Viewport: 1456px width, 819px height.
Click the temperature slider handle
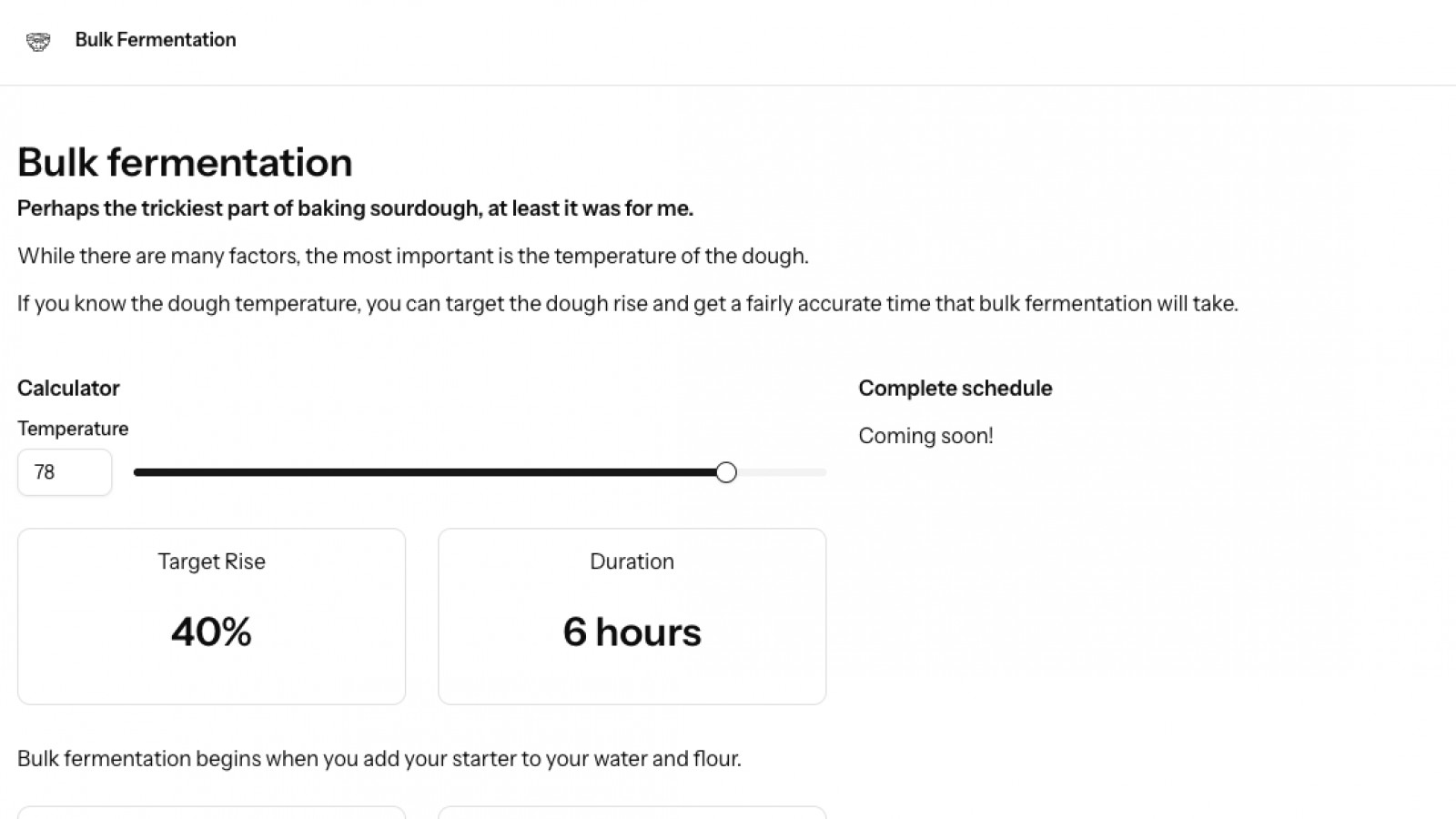[726, 472]
